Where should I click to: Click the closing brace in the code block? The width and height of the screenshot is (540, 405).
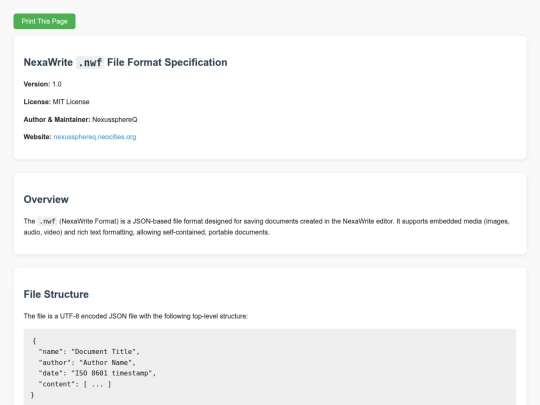(x=33, y=395)
